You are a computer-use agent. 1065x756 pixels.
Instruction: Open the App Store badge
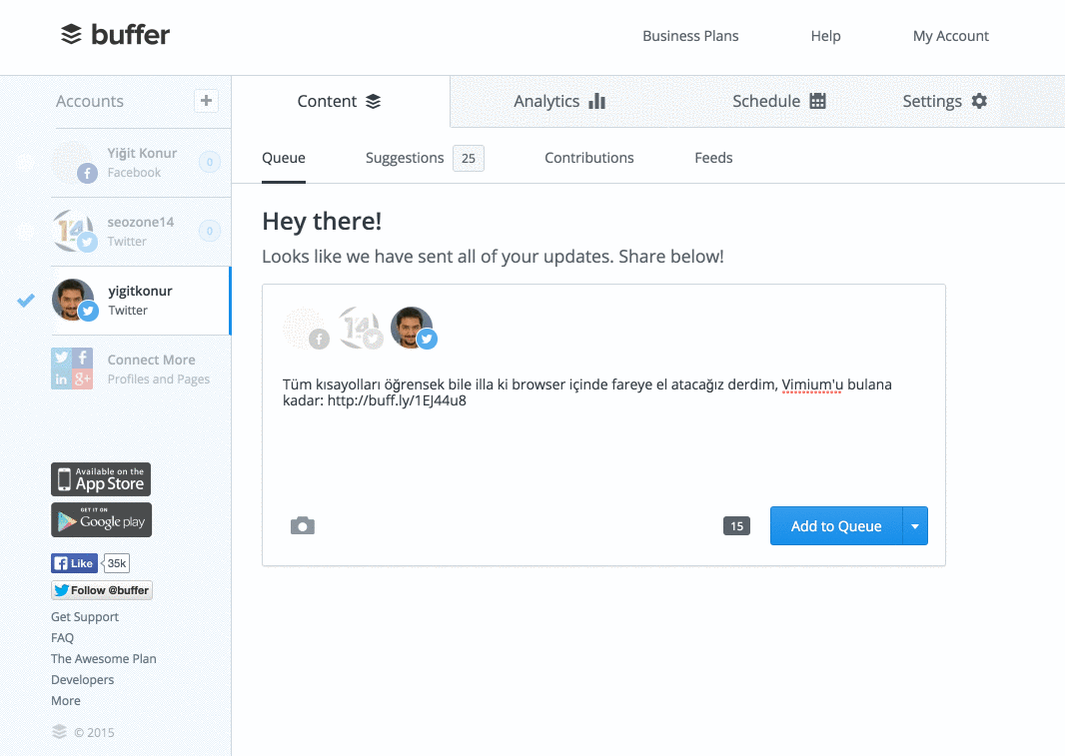pyautogui.click(x=101, y=480)
